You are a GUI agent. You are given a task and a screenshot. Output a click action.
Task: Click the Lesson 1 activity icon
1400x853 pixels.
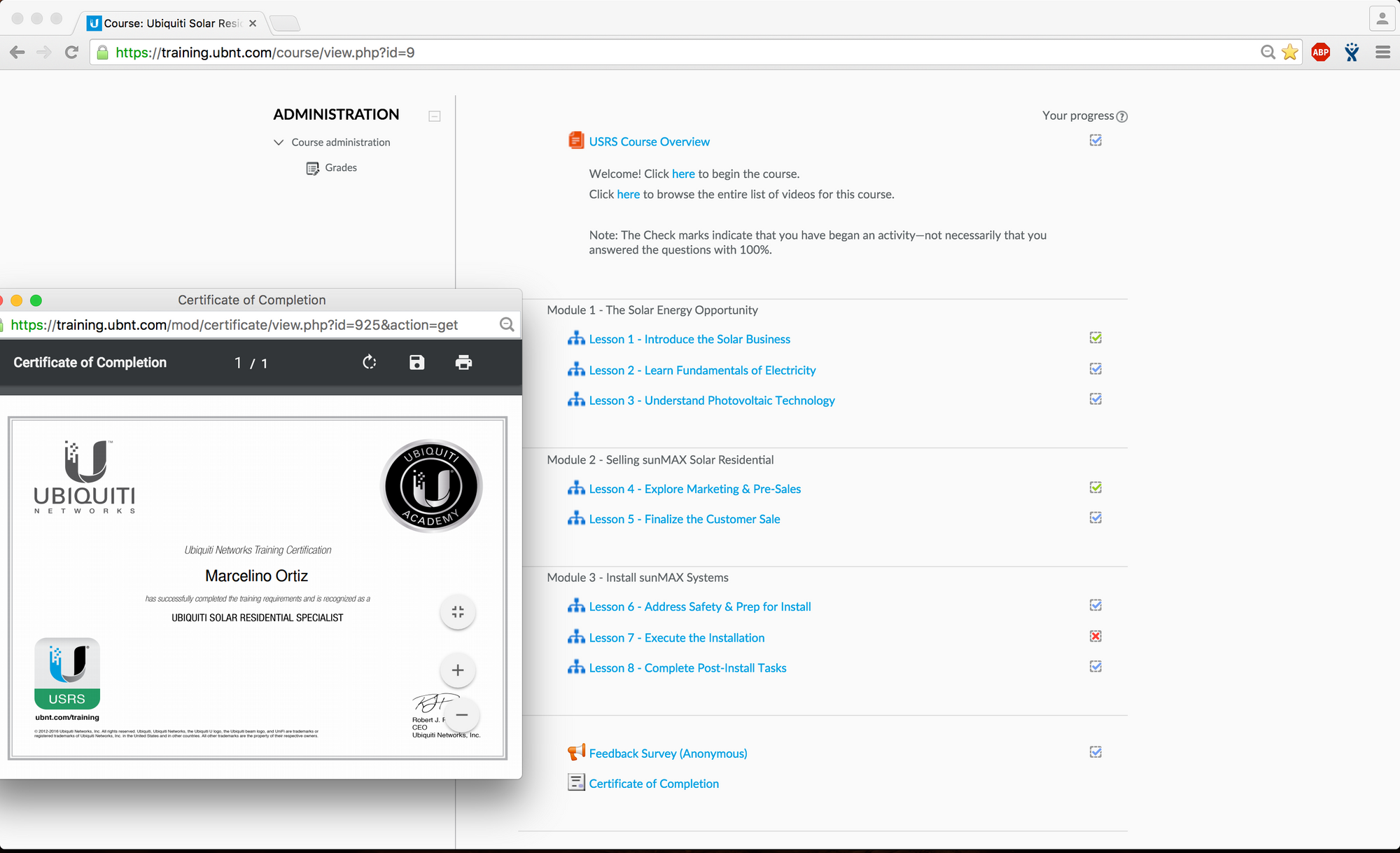point(576,338)
